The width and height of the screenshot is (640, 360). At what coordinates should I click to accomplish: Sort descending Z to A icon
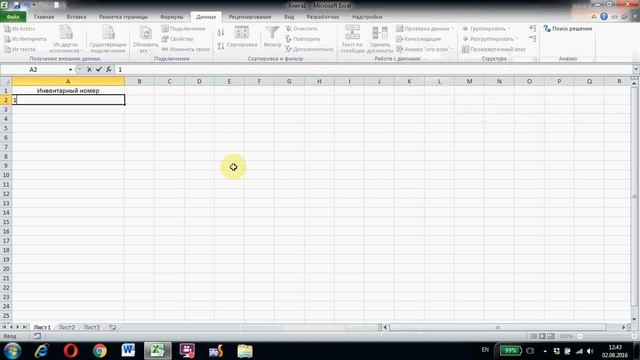[x=221, y=46]
